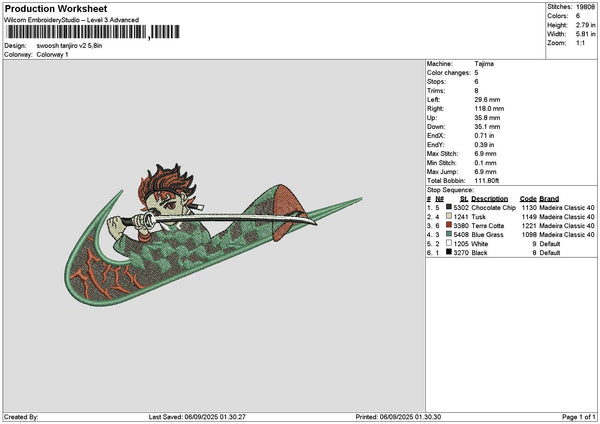Select the Min Stitch value '0.1 mm'
The image size is (600, 424).
pos(485,163)
